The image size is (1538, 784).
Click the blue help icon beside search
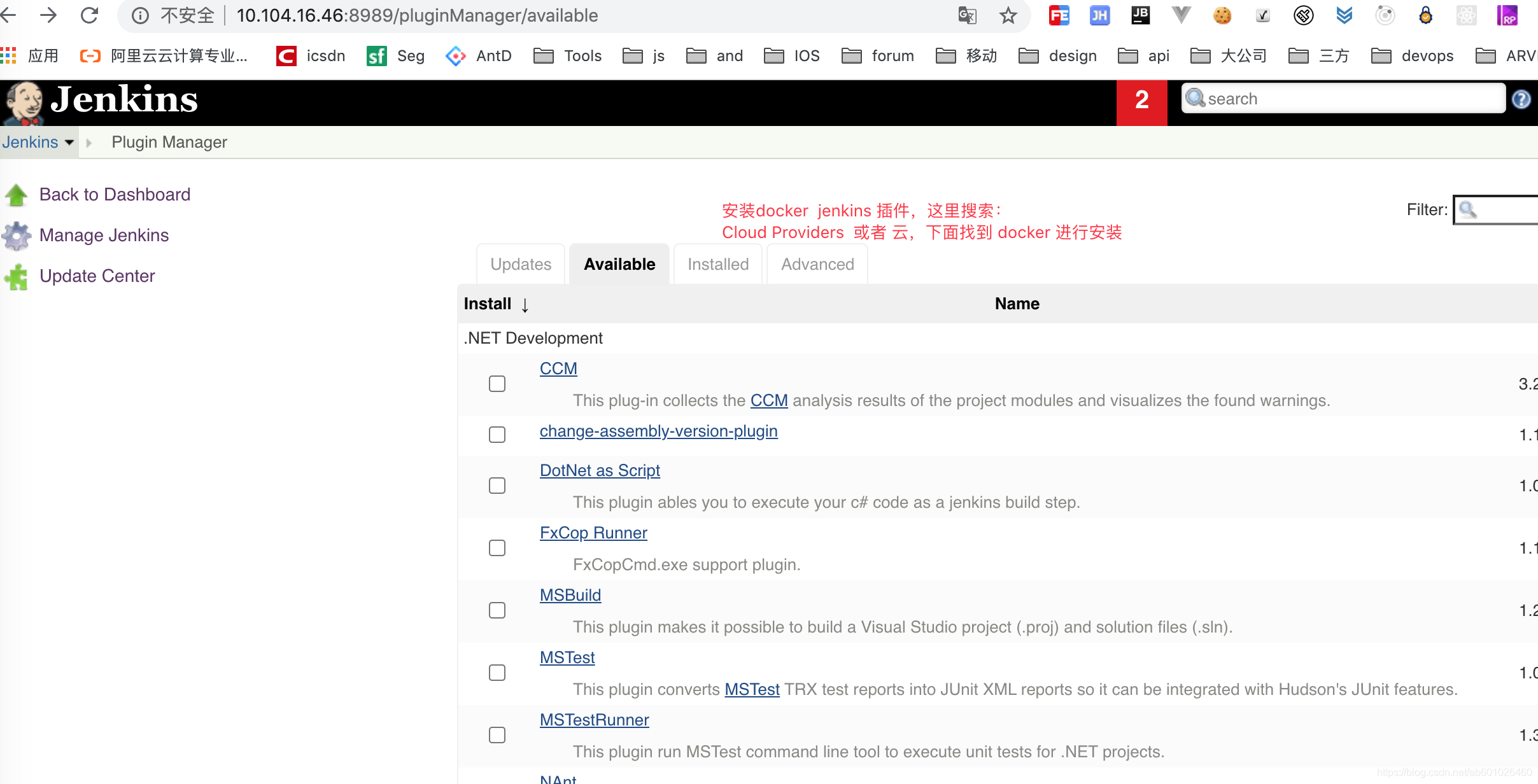(x=1521, y=99)
